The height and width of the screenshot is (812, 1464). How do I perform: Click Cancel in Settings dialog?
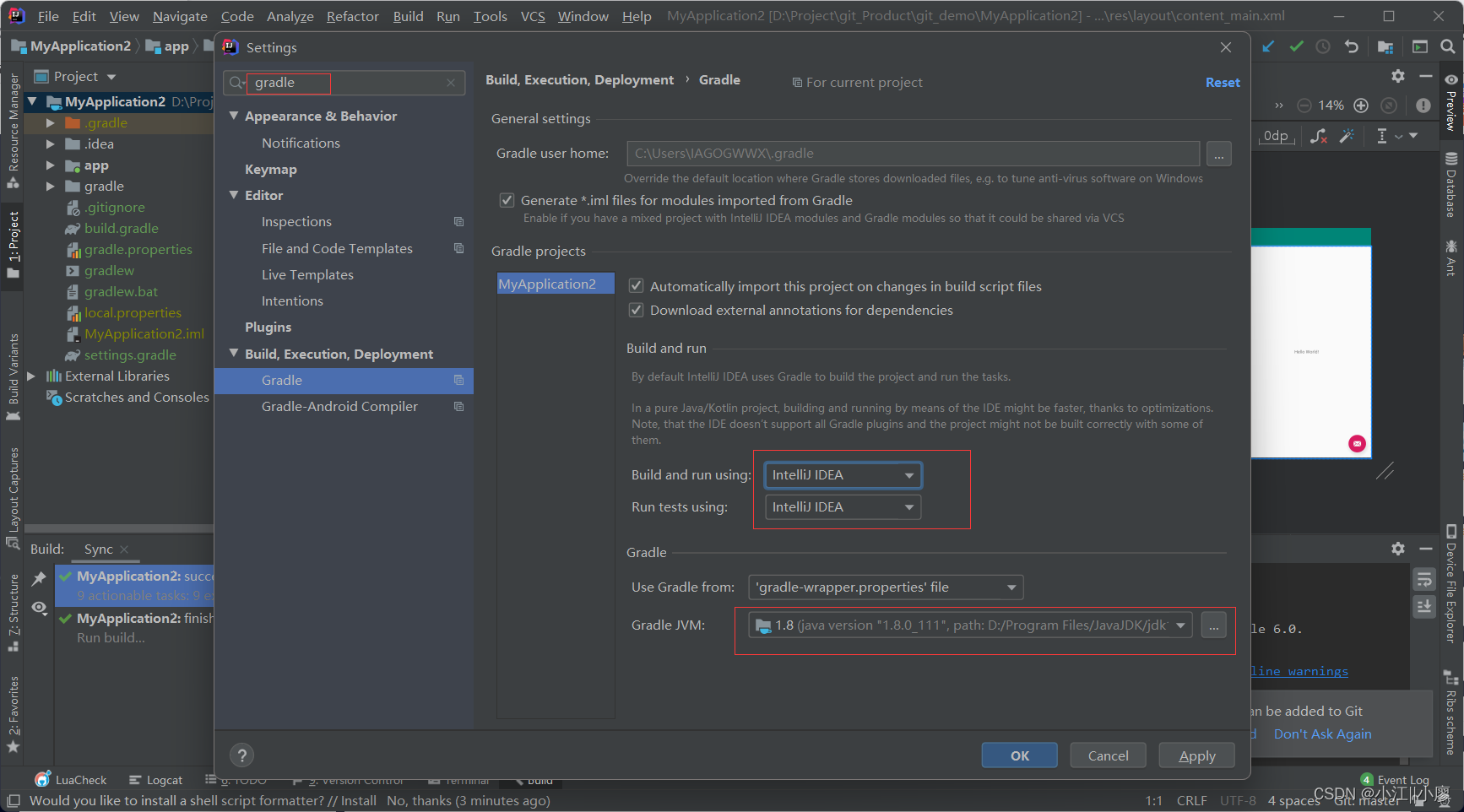click(x=1108, y=755)
